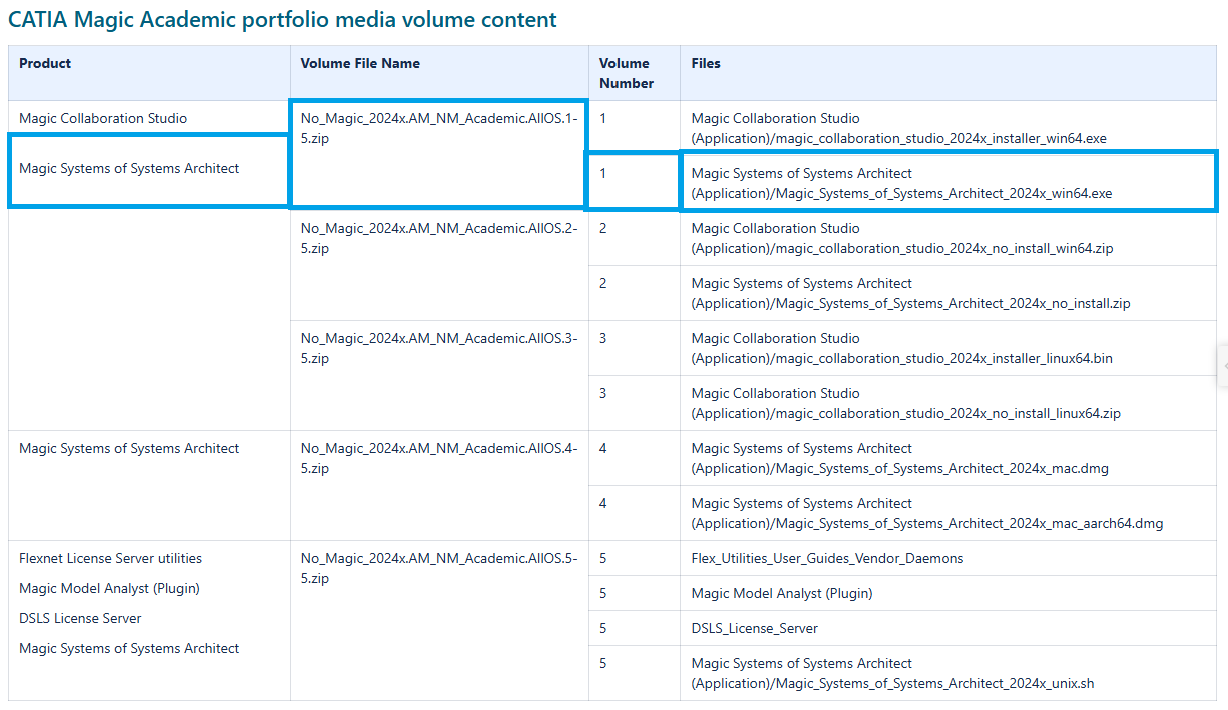Click volume number 1 beside Architect_2024x_win64.exe row

(603, 173)
